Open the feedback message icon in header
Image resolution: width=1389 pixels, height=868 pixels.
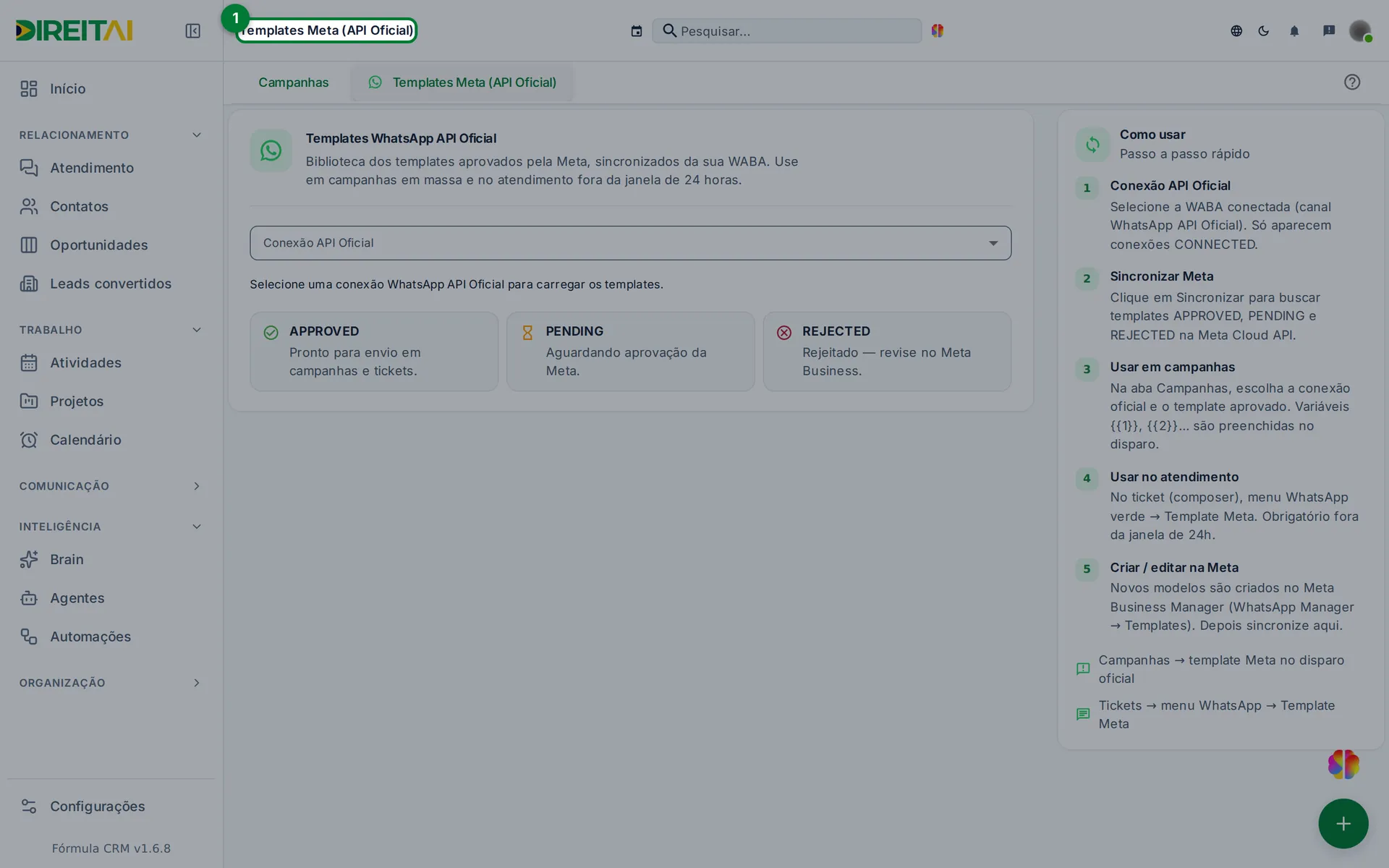(1329, 30)
